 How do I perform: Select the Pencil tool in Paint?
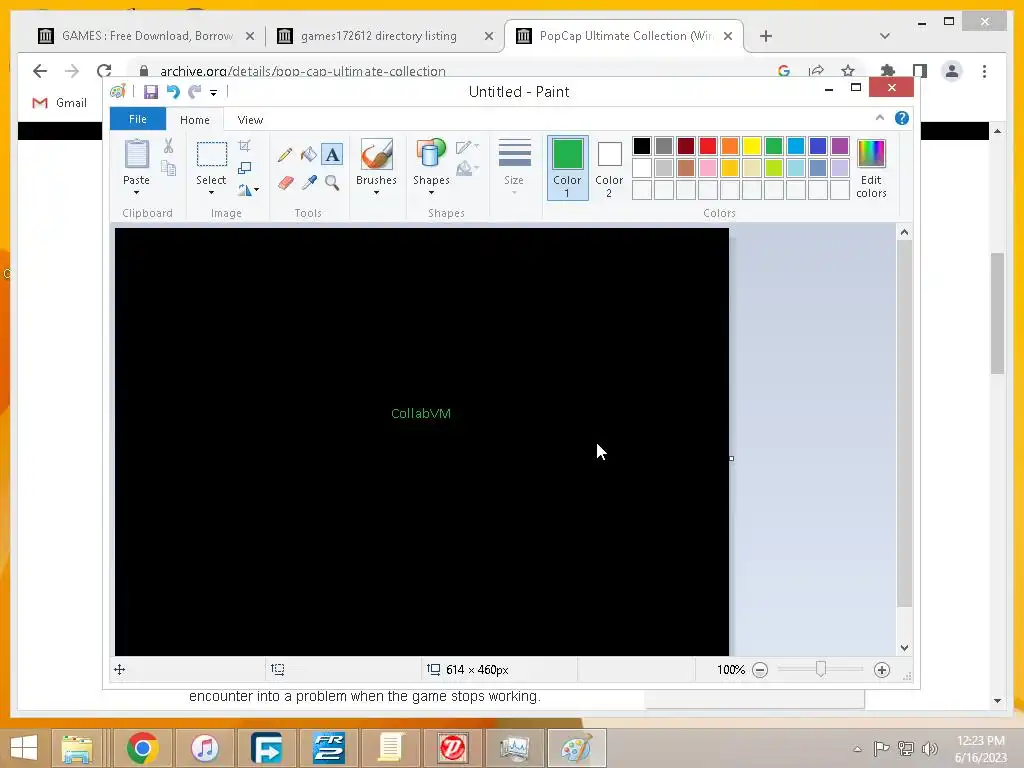click(284, 155)
